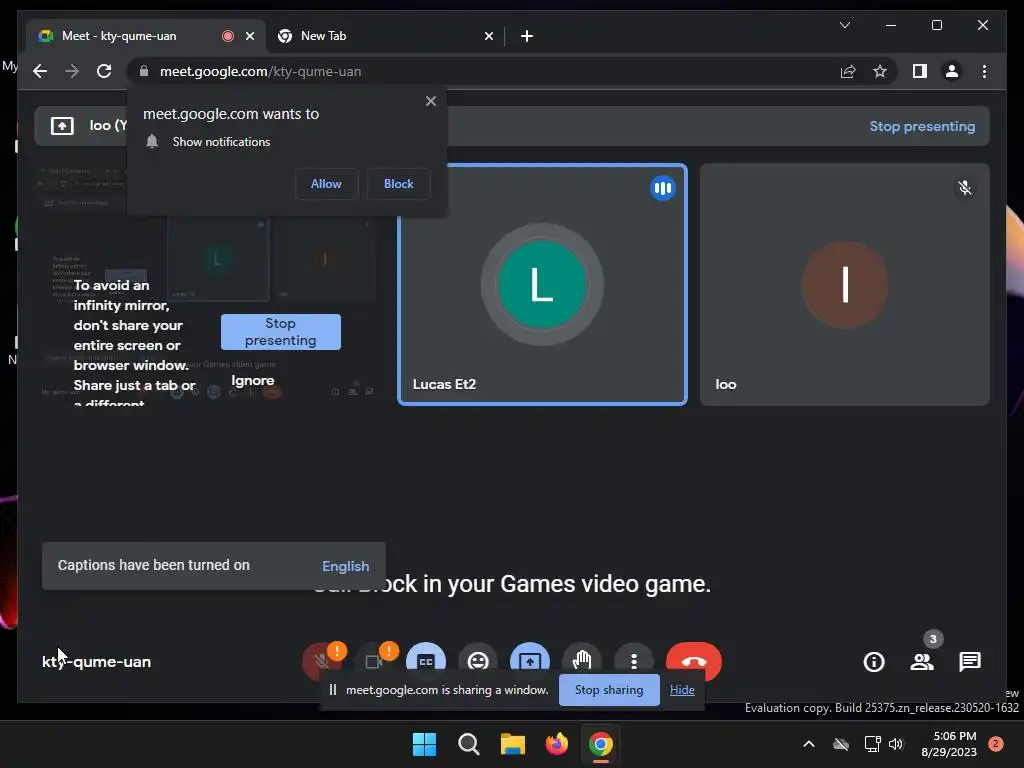Bookmark this page with star icon

pos(880,71)
